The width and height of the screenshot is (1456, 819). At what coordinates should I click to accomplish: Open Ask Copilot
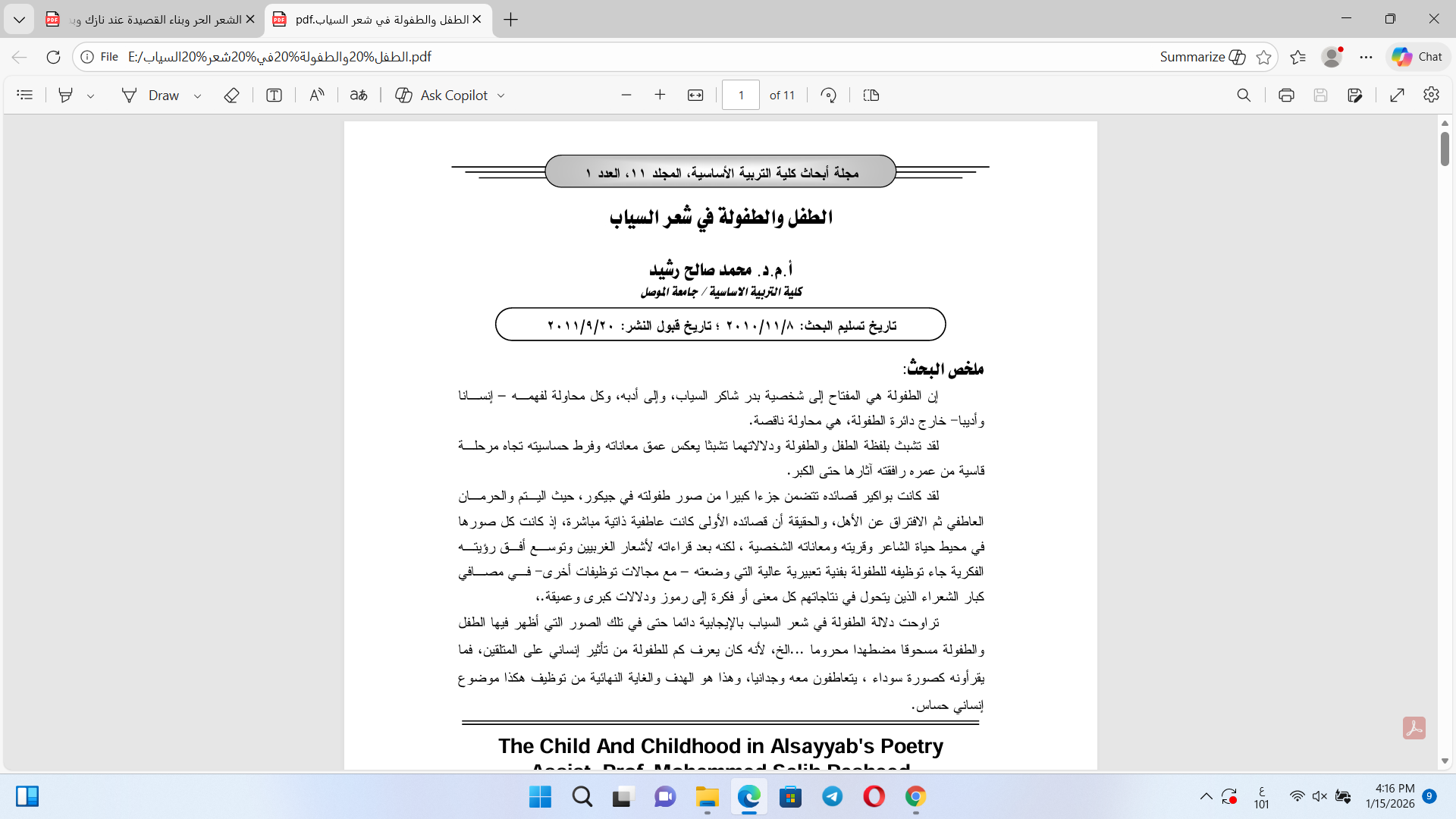pos(442,95)
